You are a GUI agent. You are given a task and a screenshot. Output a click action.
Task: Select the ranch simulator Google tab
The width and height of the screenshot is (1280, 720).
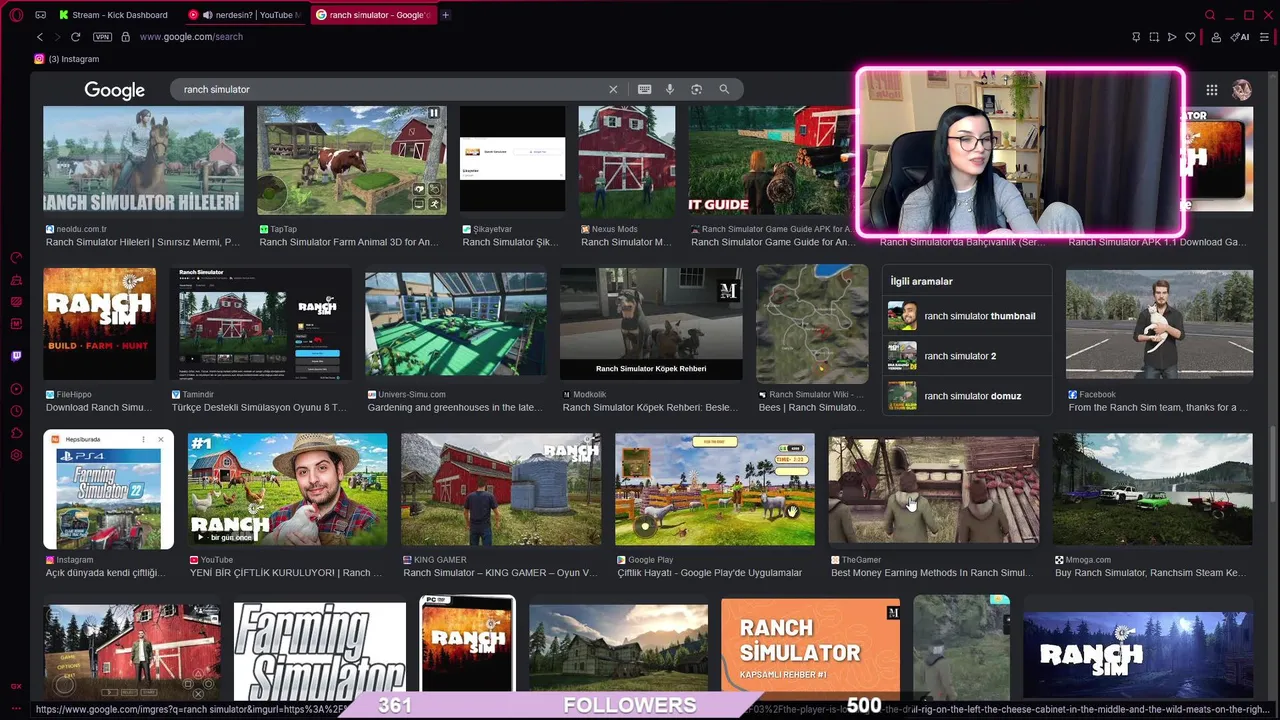point(372,15)
